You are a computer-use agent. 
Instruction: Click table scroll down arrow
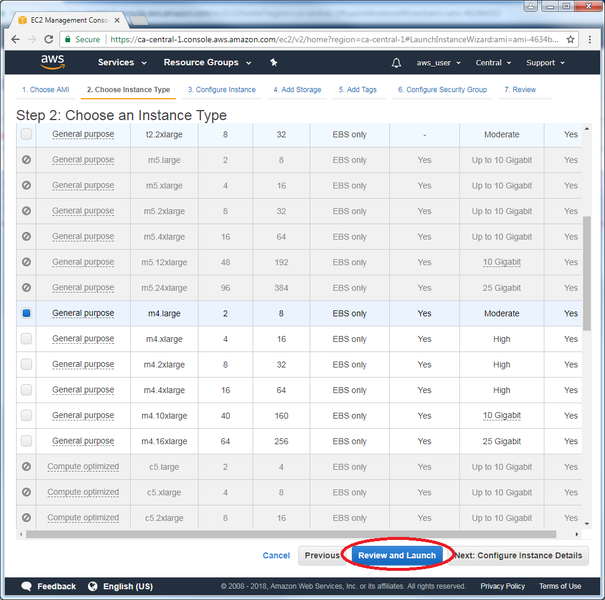point(586,524)
